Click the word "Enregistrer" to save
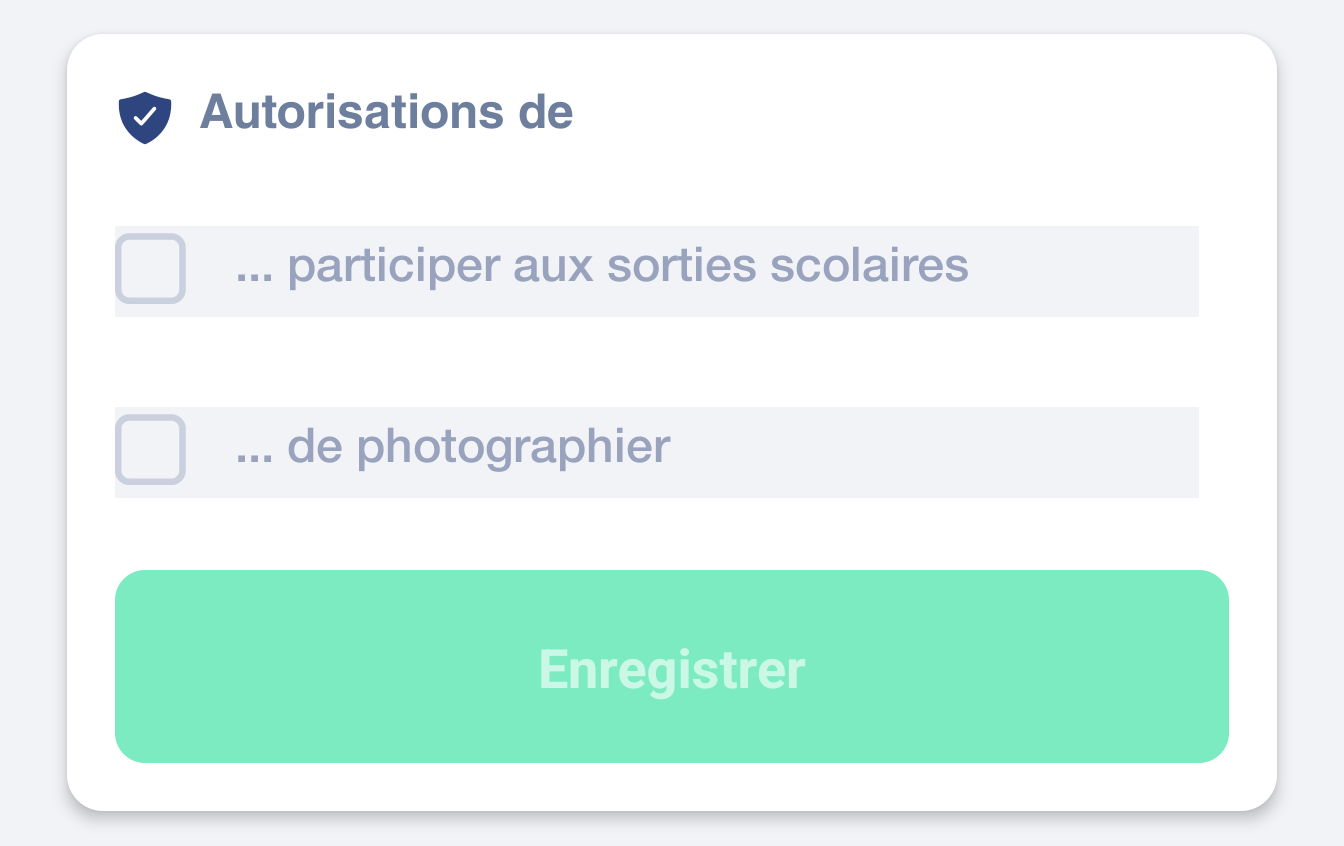Image resolution: width=1344 pixels, height=846 pixels. pos(672,670)
